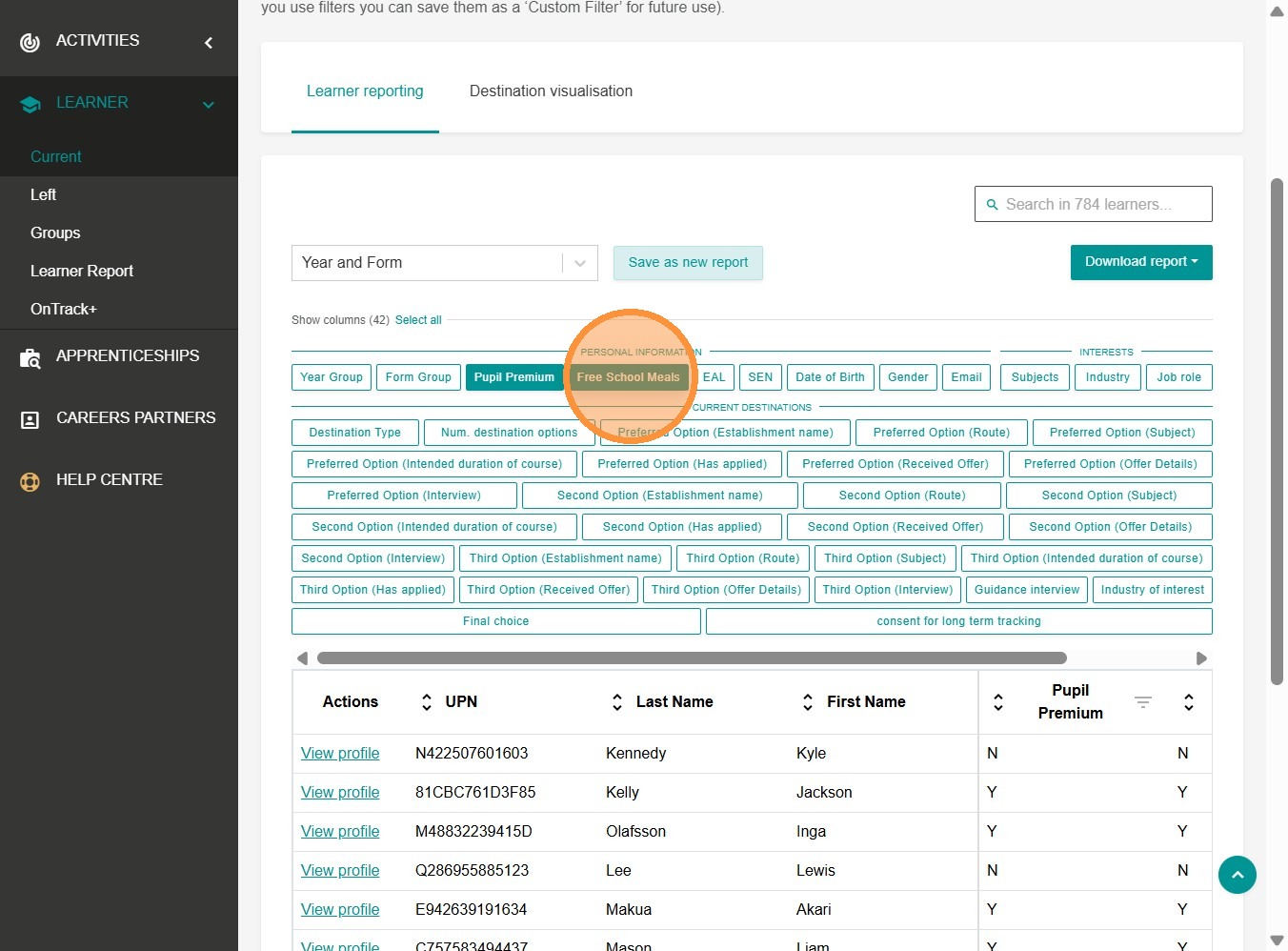The width and height of the screenshot is (1288, 951).
Task: Enable the Final choice column
Action: click(x=496, y=621)
